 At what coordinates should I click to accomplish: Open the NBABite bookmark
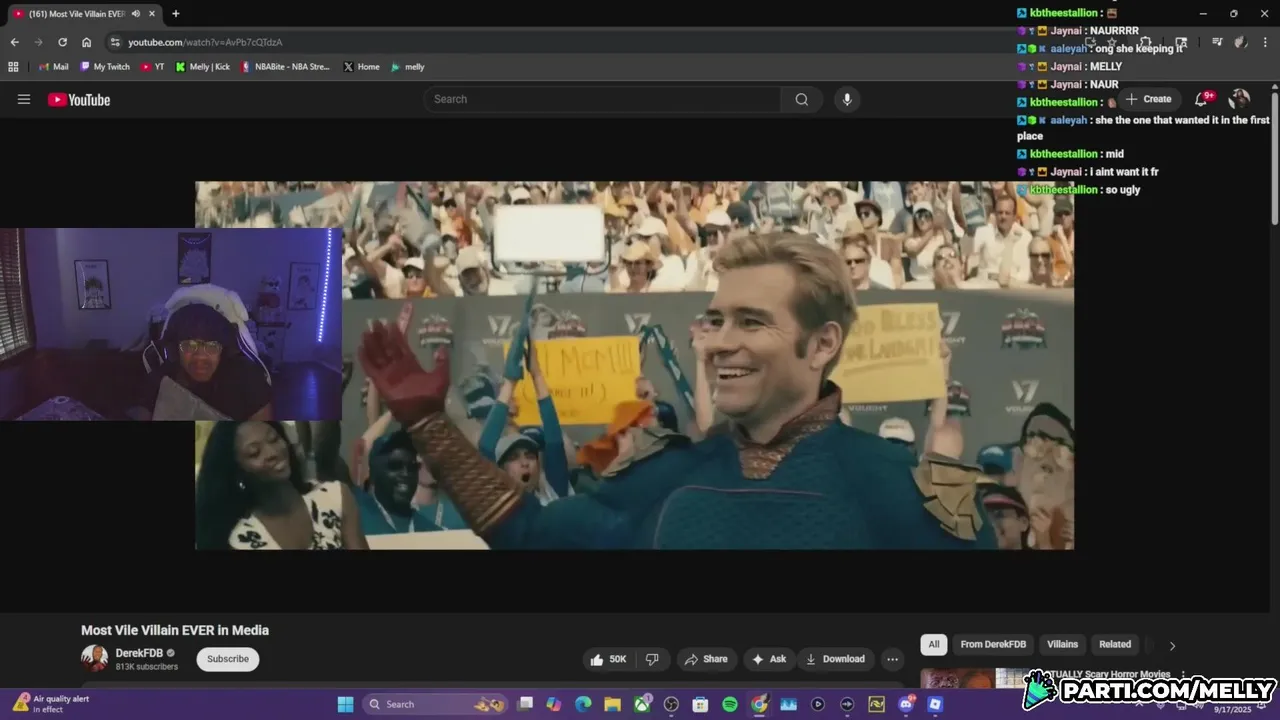(285, 67)
